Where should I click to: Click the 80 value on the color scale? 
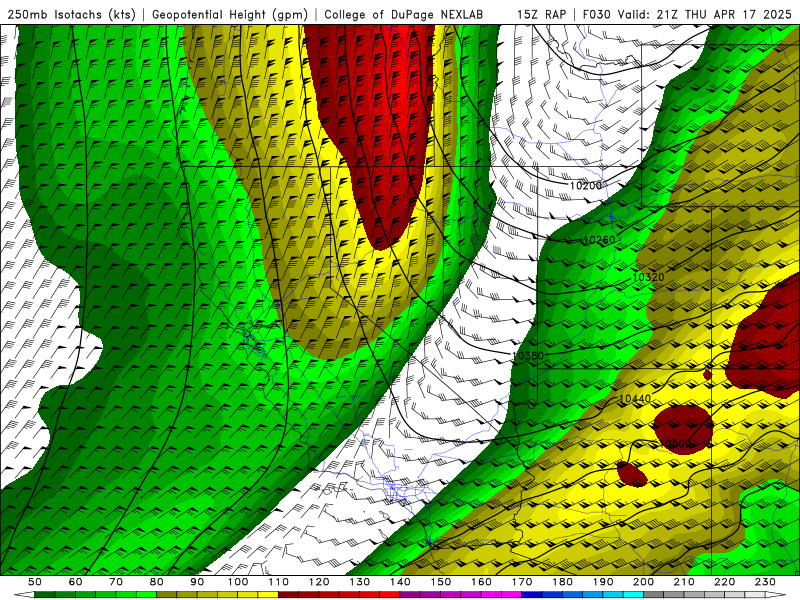(157, 582)
